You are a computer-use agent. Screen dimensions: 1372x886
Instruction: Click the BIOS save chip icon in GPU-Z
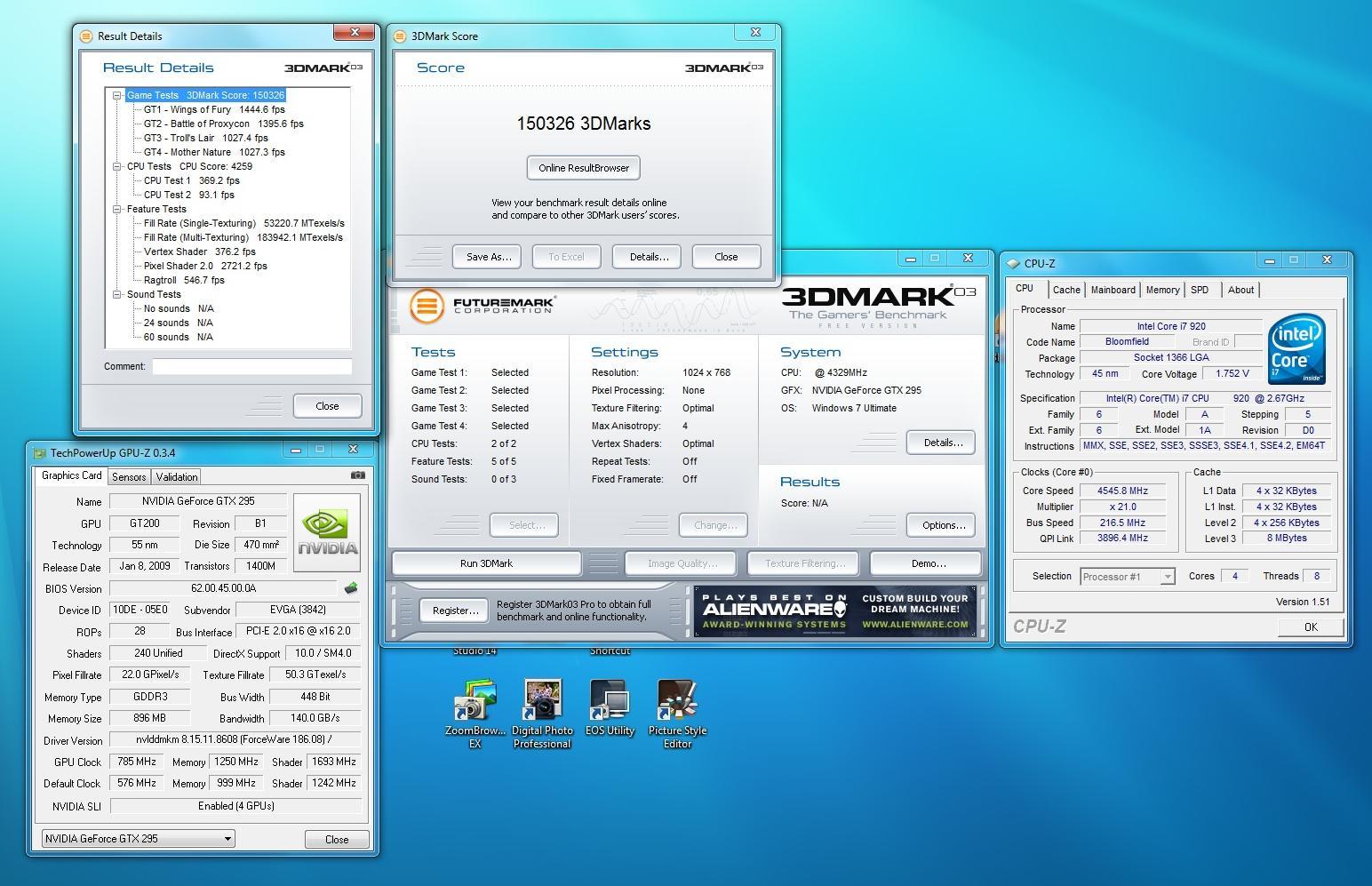point(351,588)
